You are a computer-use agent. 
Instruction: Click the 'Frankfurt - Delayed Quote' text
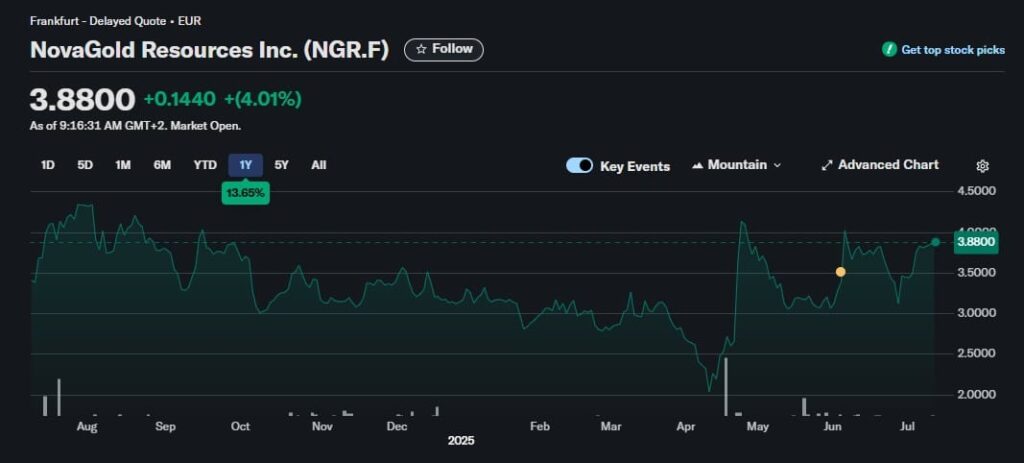96,21
